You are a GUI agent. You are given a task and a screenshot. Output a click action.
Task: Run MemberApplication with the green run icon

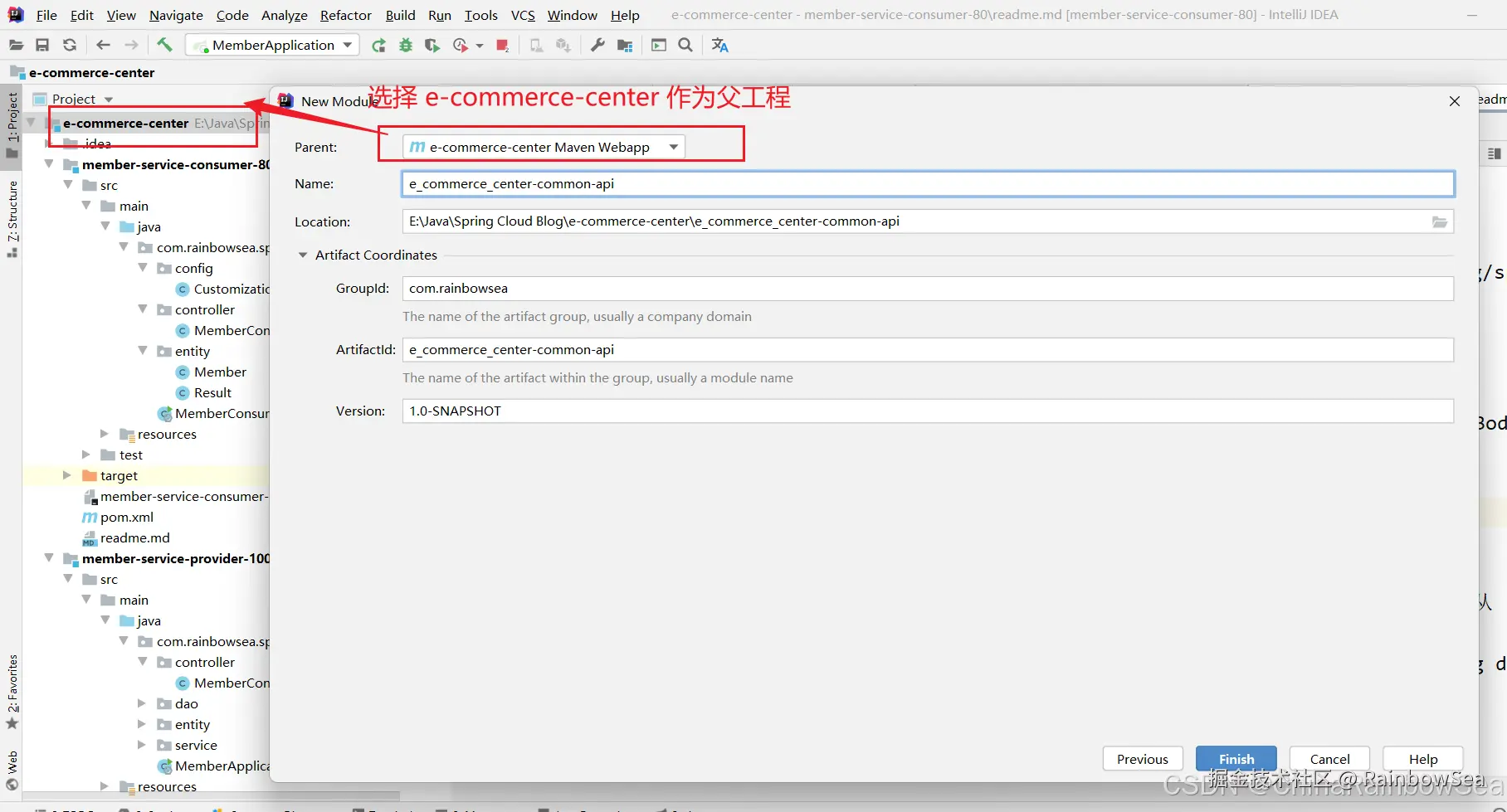(x=378, y=46)
